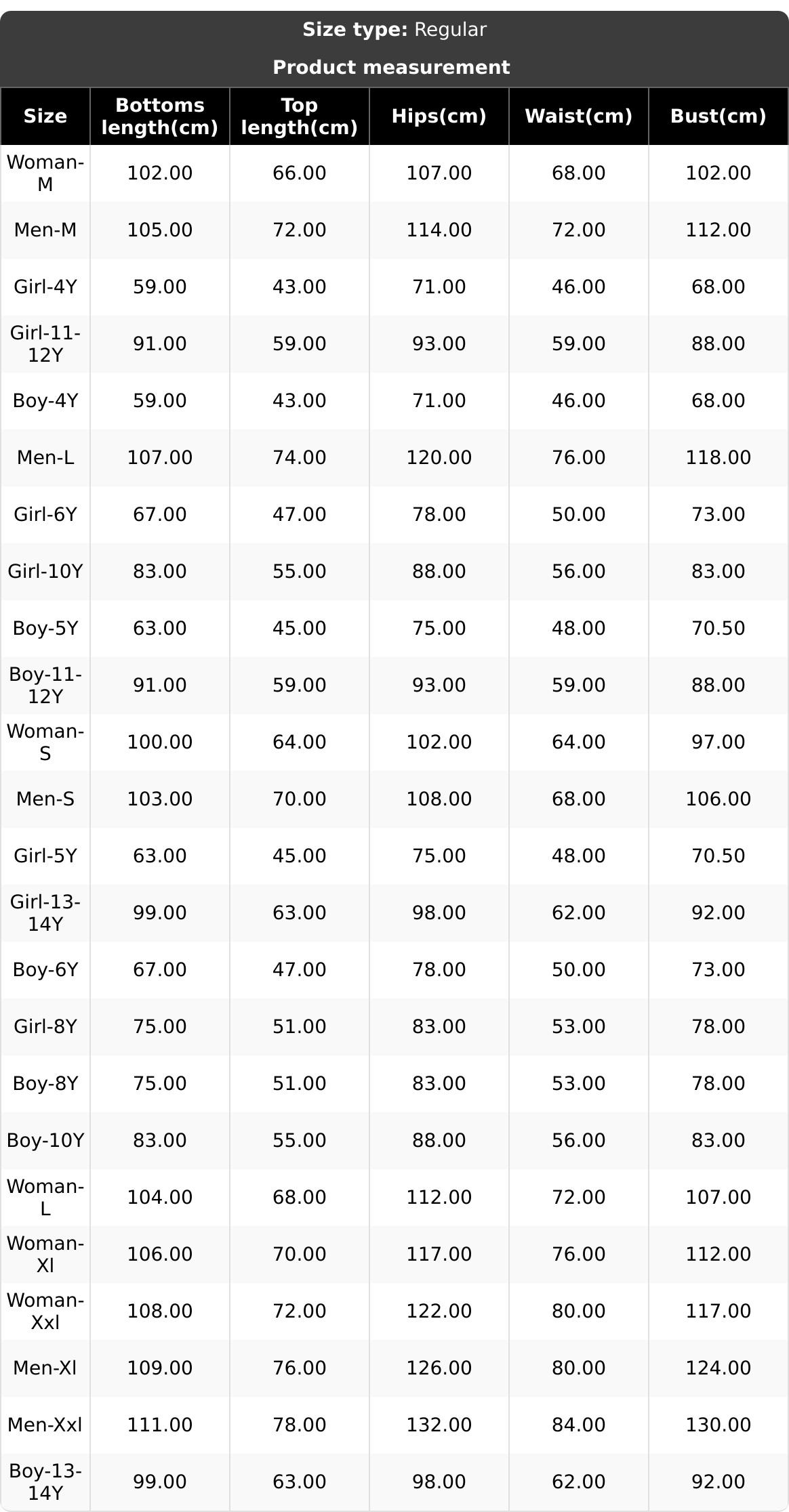Viewport: 789px width, 1512px height.
Task: Click the Boy-13-14Y size label
Action: [x=45, y=1482]
